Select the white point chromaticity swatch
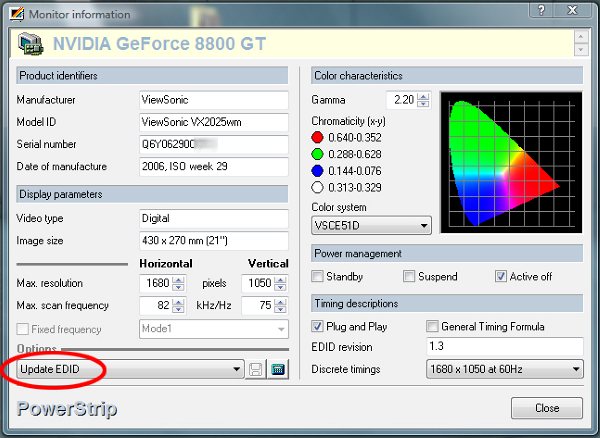 [x=317, y=187]
